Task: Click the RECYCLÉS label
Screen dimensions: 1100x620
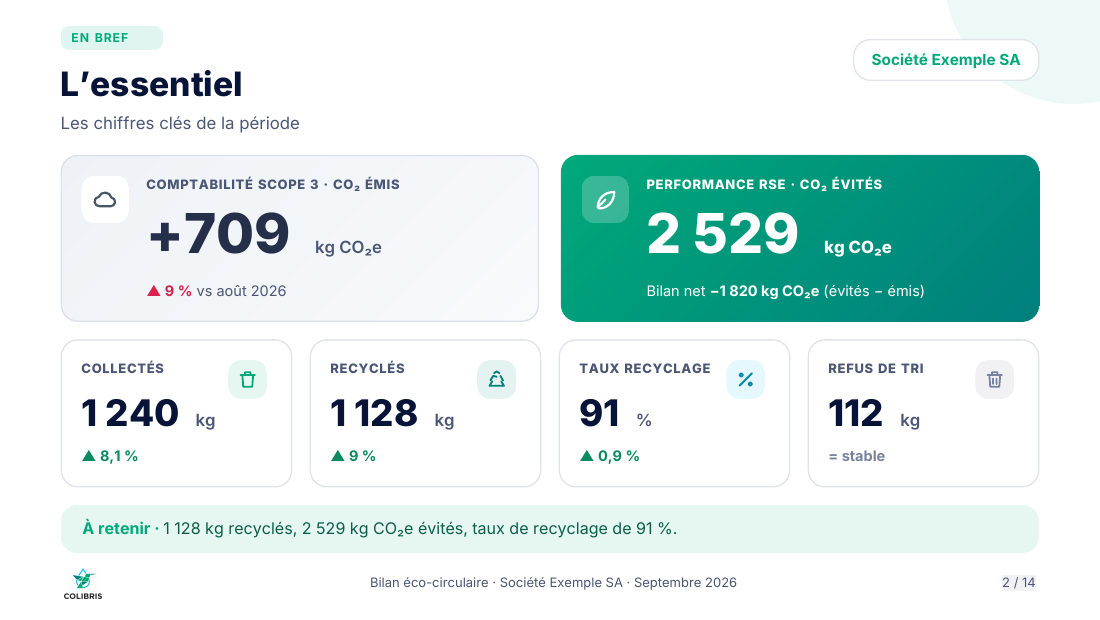Action: coord(368,368)
